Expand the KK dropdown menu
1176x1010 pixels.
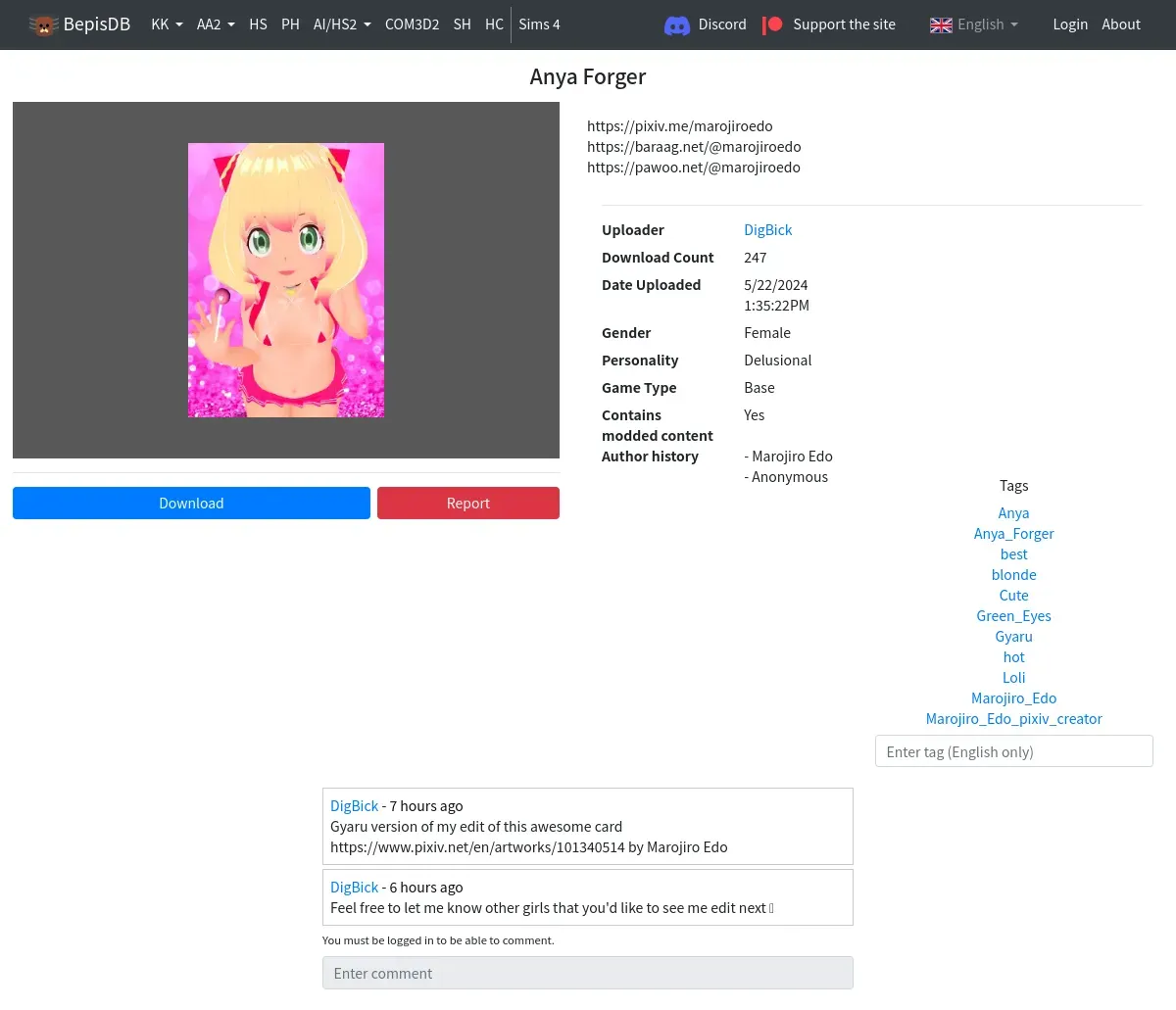[x=167, y=24]
